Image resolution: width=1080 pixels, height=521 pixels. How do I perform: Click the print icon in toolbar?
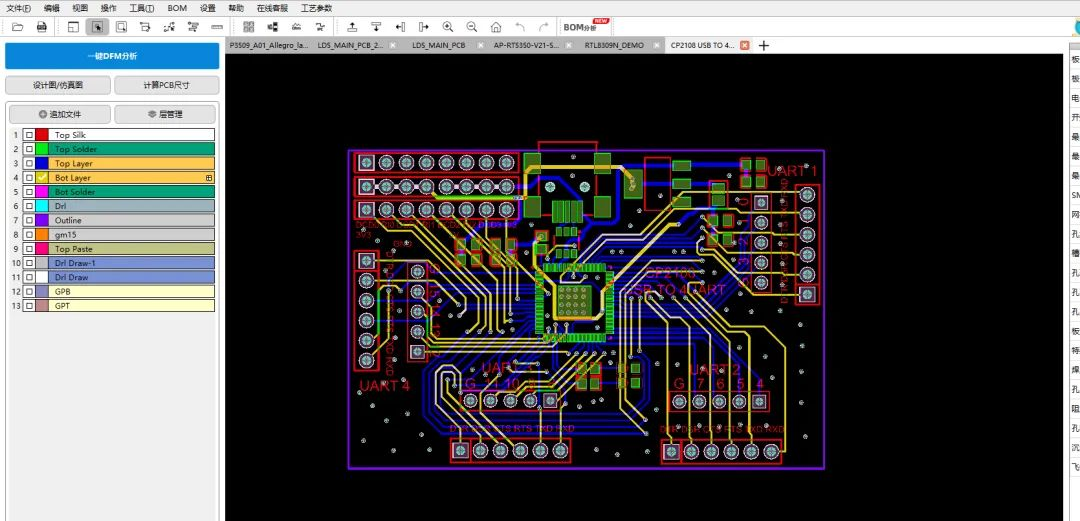[x=42, y=27]
